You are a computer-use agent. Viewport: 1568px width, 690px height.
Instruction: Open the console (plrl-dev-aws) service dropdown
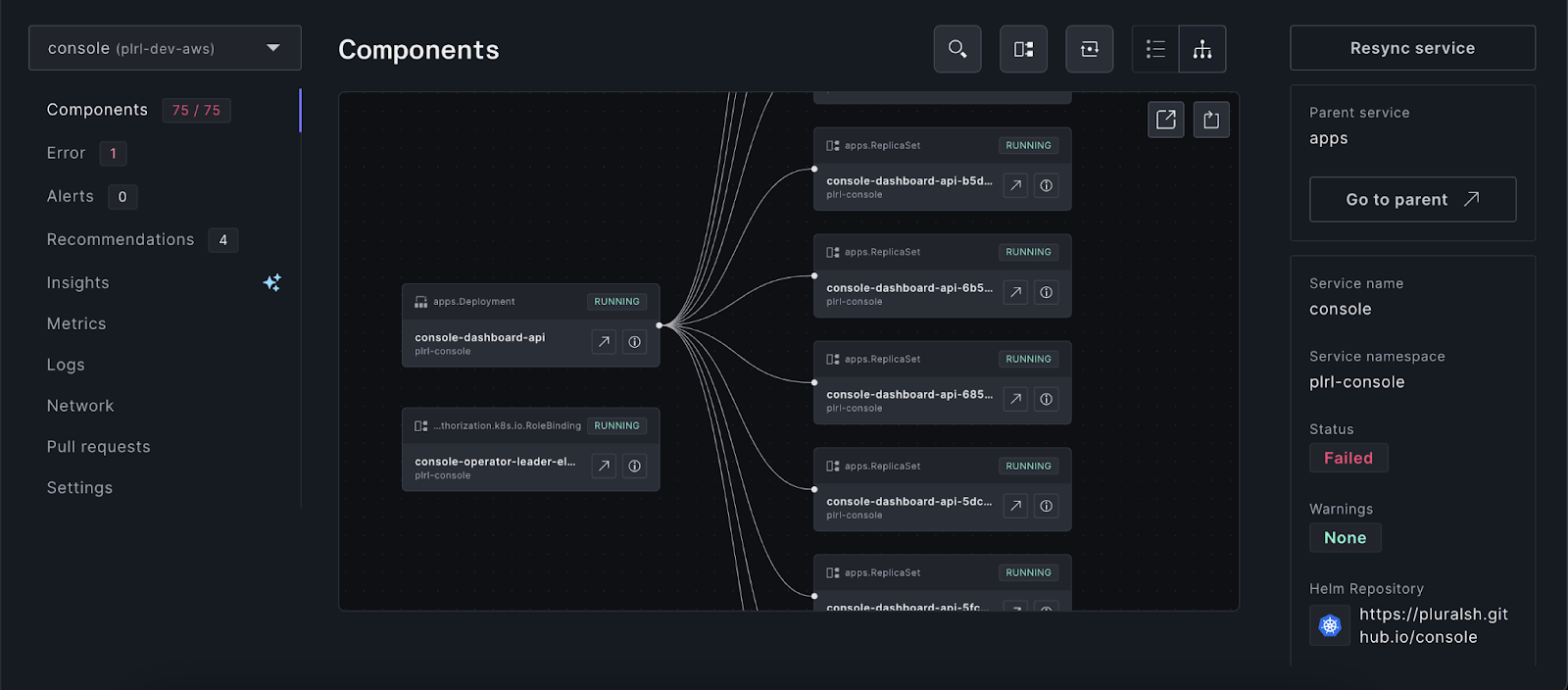click(165, 48)
